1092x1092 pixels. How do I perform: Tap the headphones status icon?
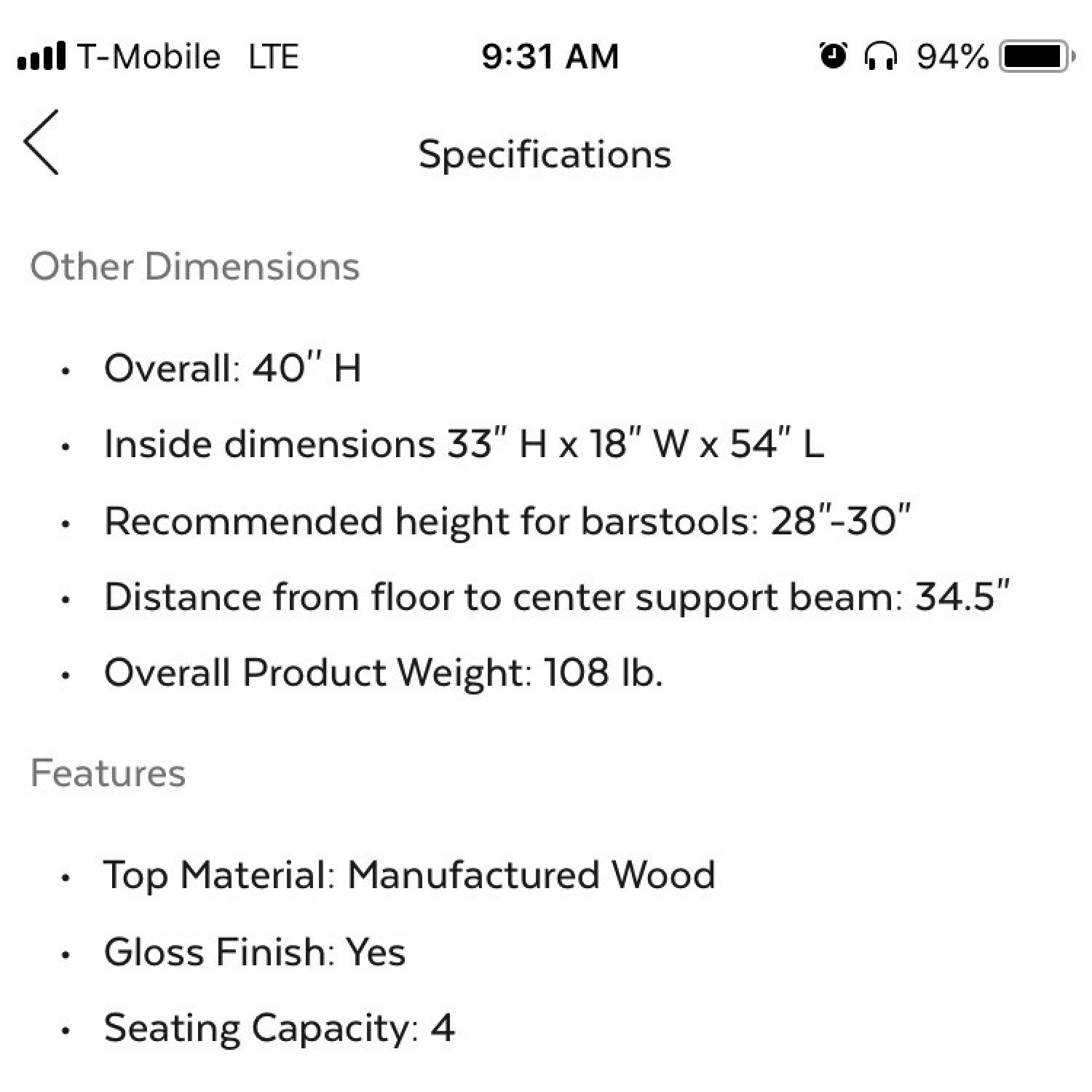point(880,56)
